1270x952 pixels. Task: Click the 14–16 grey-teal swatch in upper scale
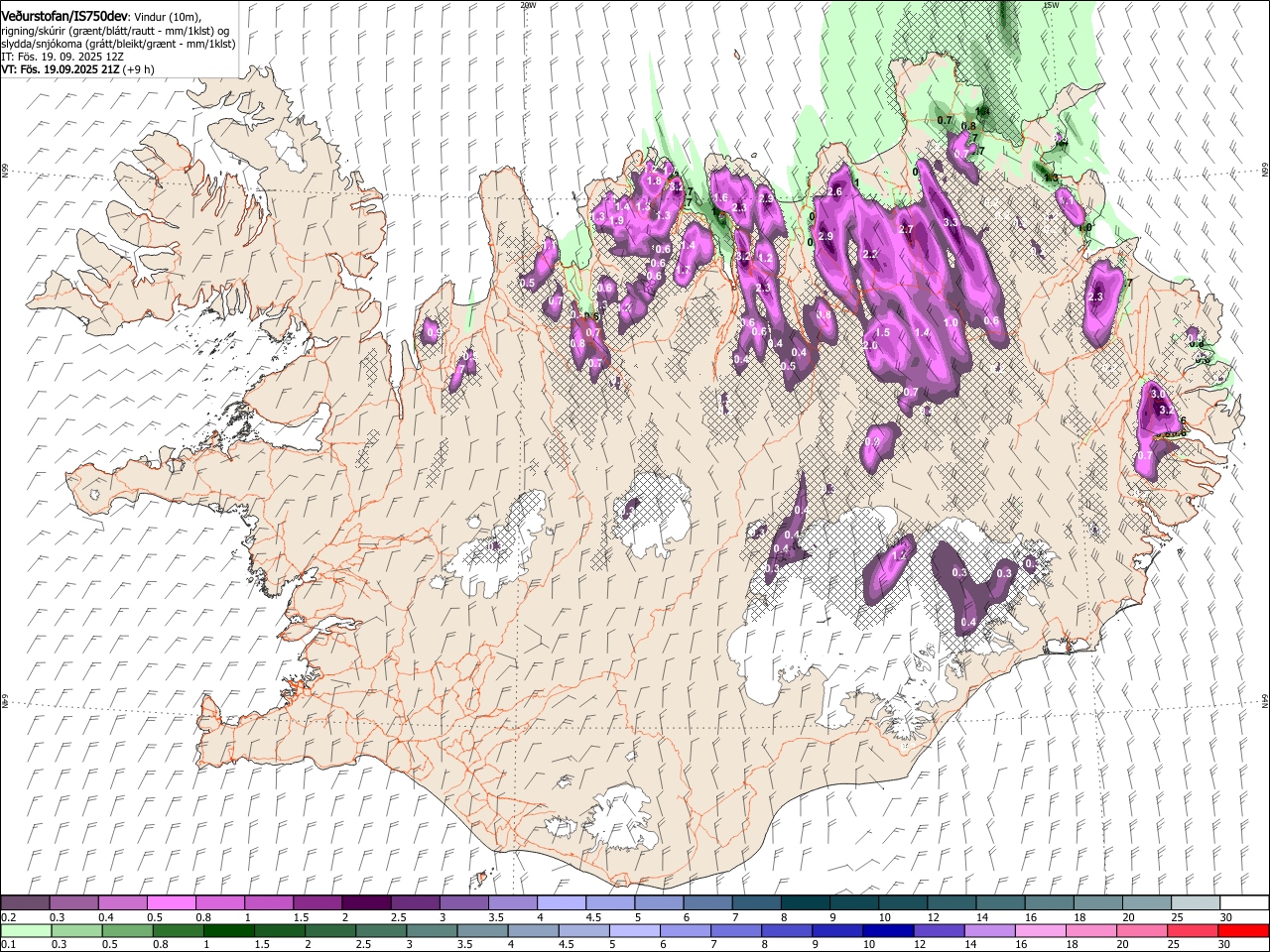[1000, 902]
